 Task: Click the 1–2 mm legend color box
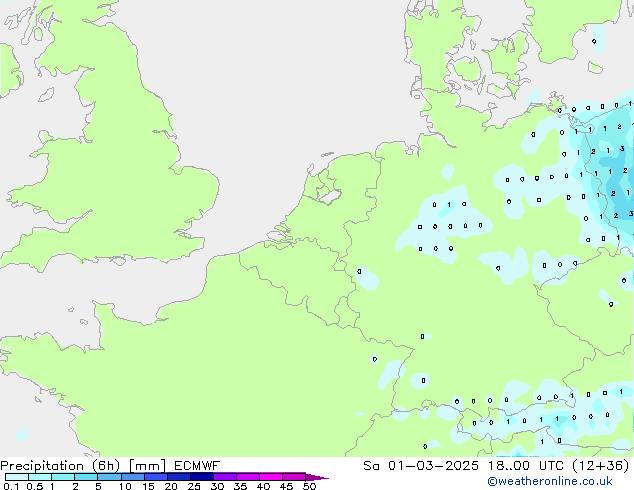coord(63,477)
